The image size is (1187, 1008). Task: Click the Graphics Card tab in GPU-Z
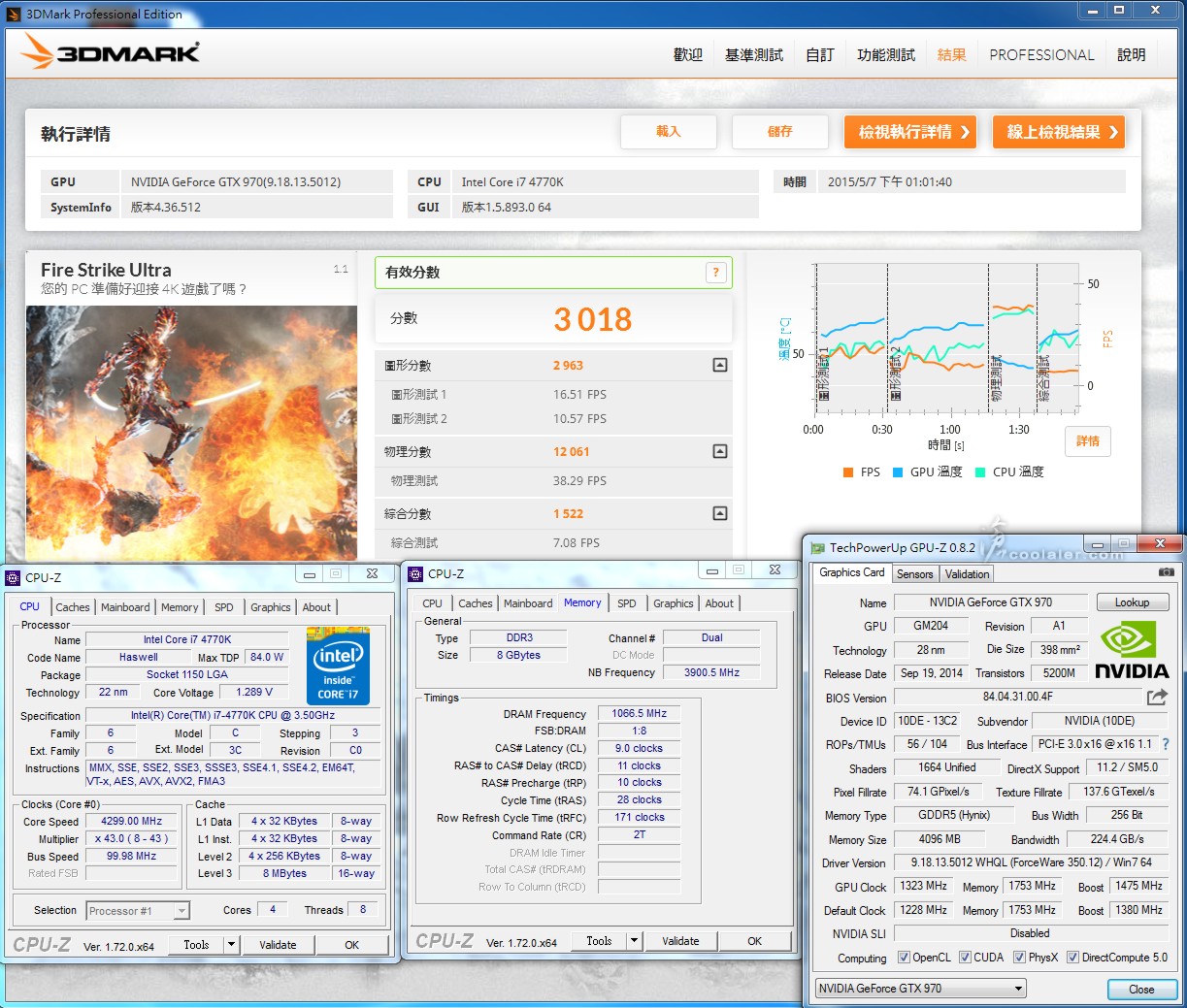(852, 572)
